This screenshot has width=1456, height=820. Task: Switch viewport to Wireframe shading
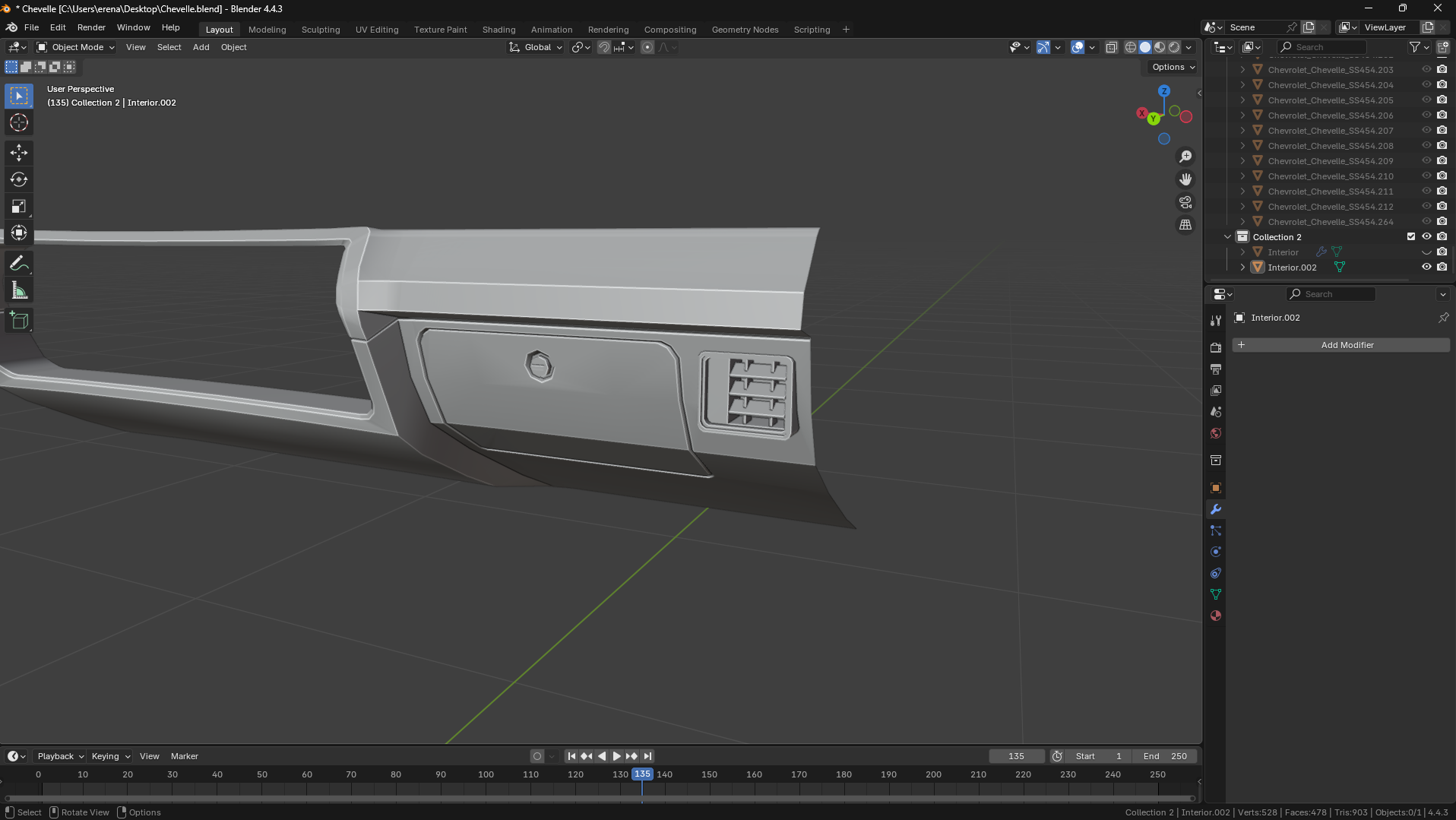[1131, 47]
